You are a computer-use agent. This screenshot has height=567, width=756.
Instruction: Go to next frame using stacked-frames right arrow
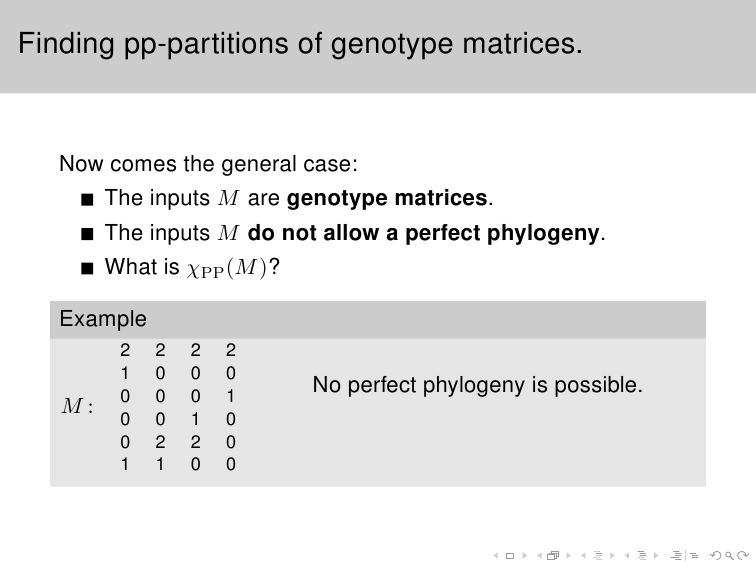point(569,555)
